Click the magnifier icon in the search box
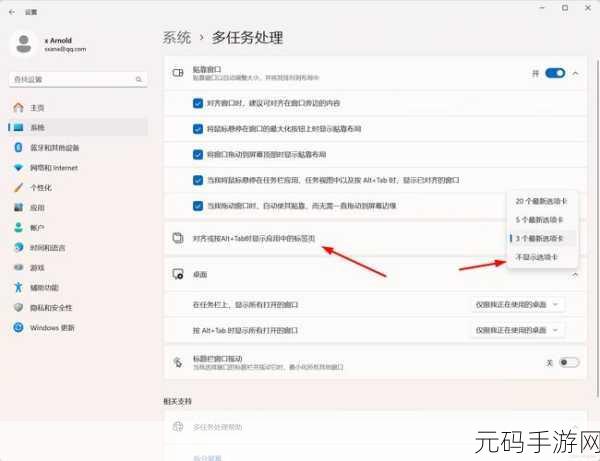The image size is (600, 461). click(139, 79)
